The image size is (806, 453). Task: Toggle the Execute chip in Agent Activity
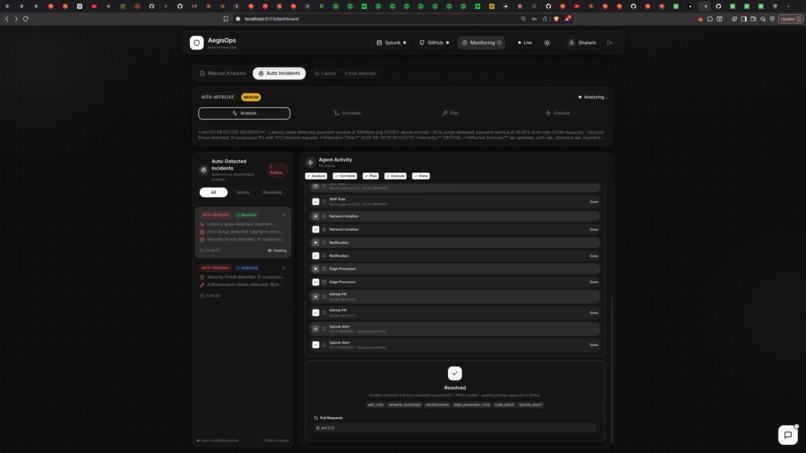click(x=395, y=176)
